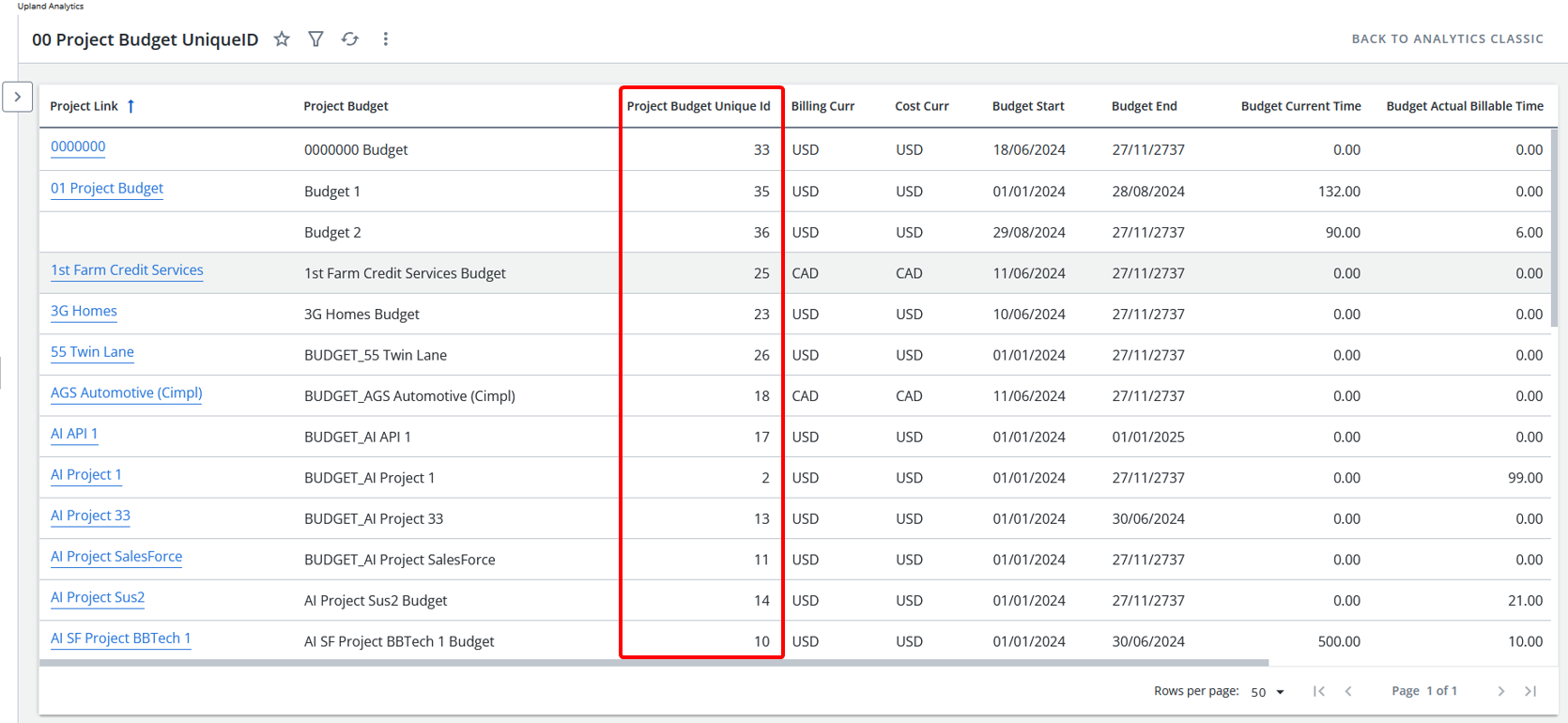1568x723 pixels.
Task: Open the 1st Farm Credit Services link
Action: (x=127, y=270)
